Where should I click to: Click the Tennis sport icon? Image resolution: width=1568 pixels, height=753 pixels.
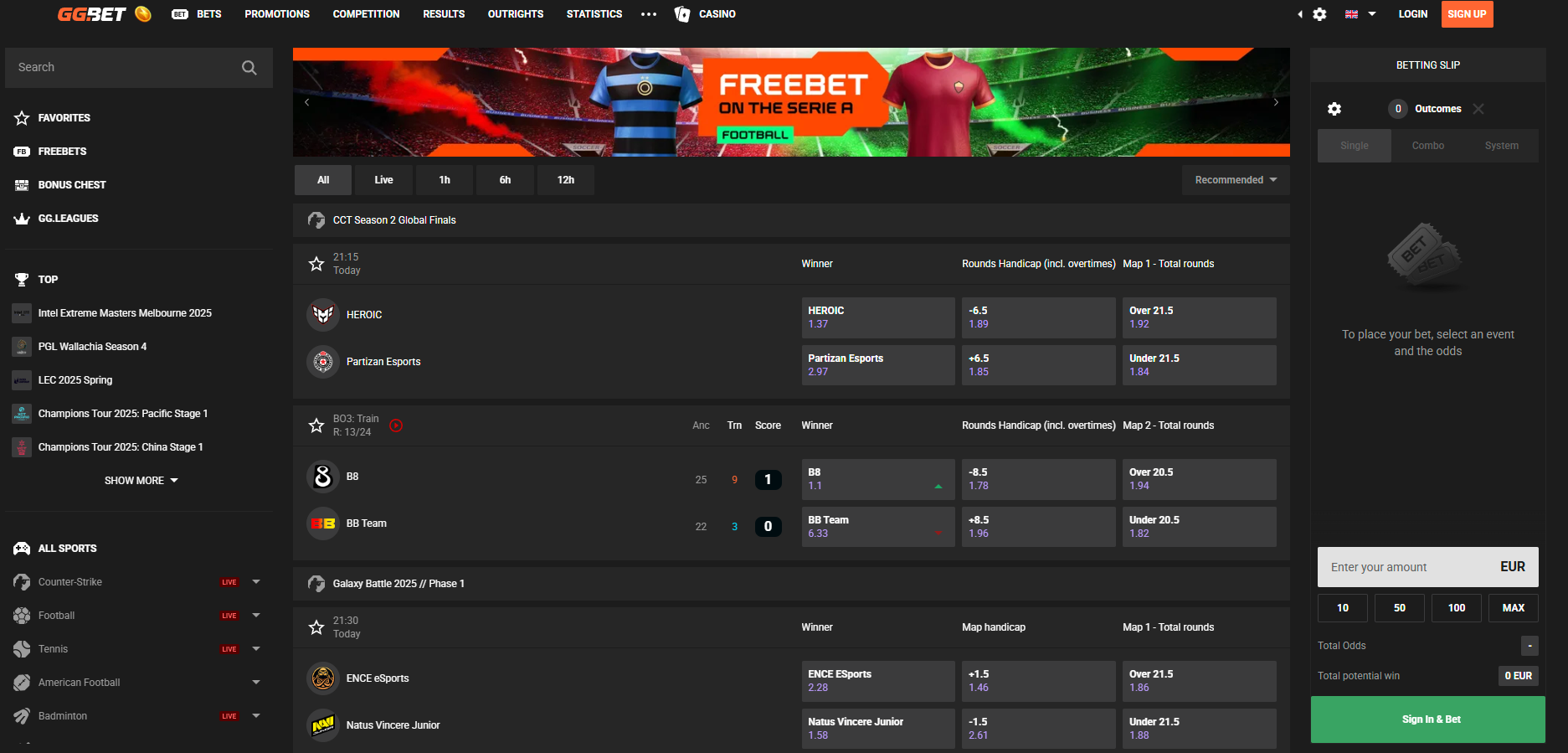[22, 649]
